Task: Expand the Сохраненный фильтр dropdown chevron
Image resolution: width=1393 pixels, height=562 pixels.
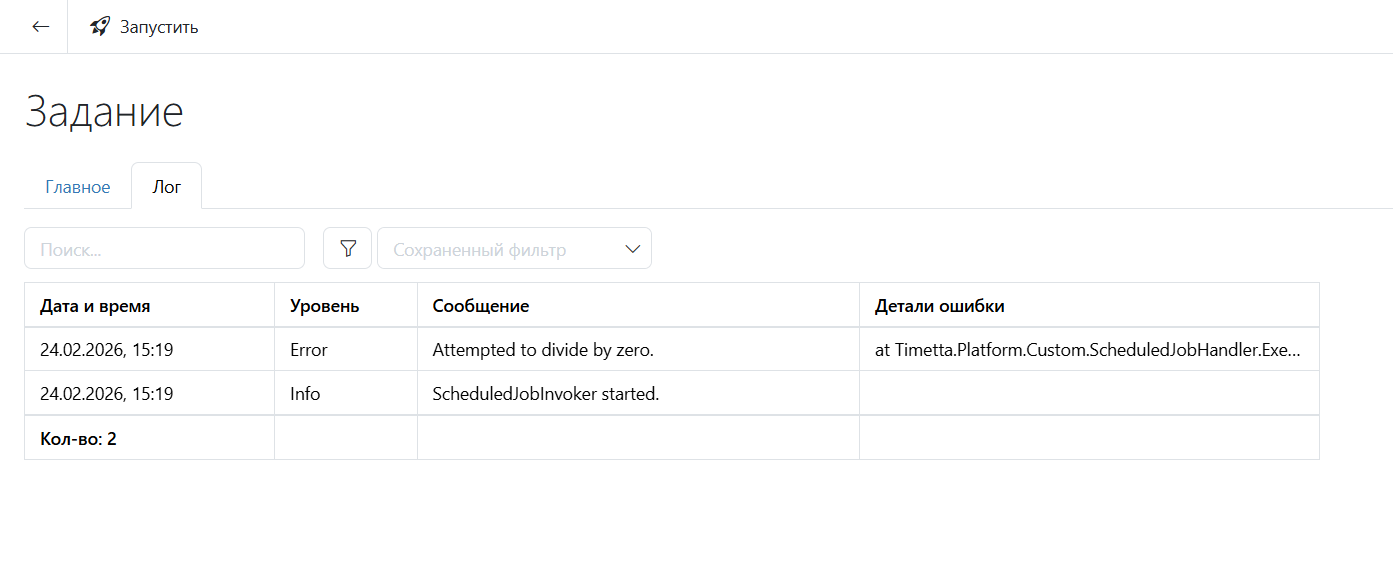Action: (x=632, y=249)
